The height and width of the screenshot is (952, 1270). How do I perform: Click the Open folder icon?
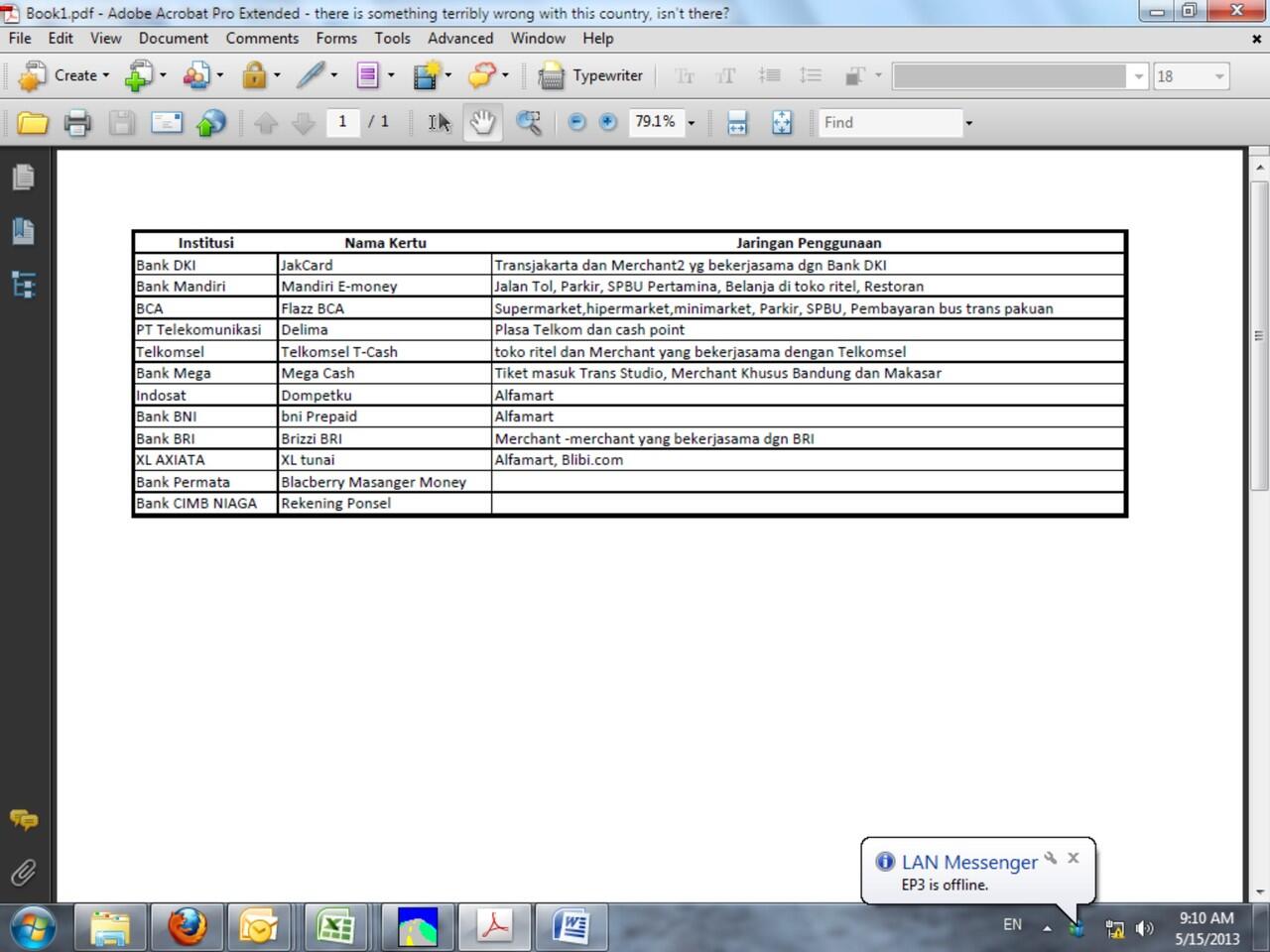pos(33,123)
